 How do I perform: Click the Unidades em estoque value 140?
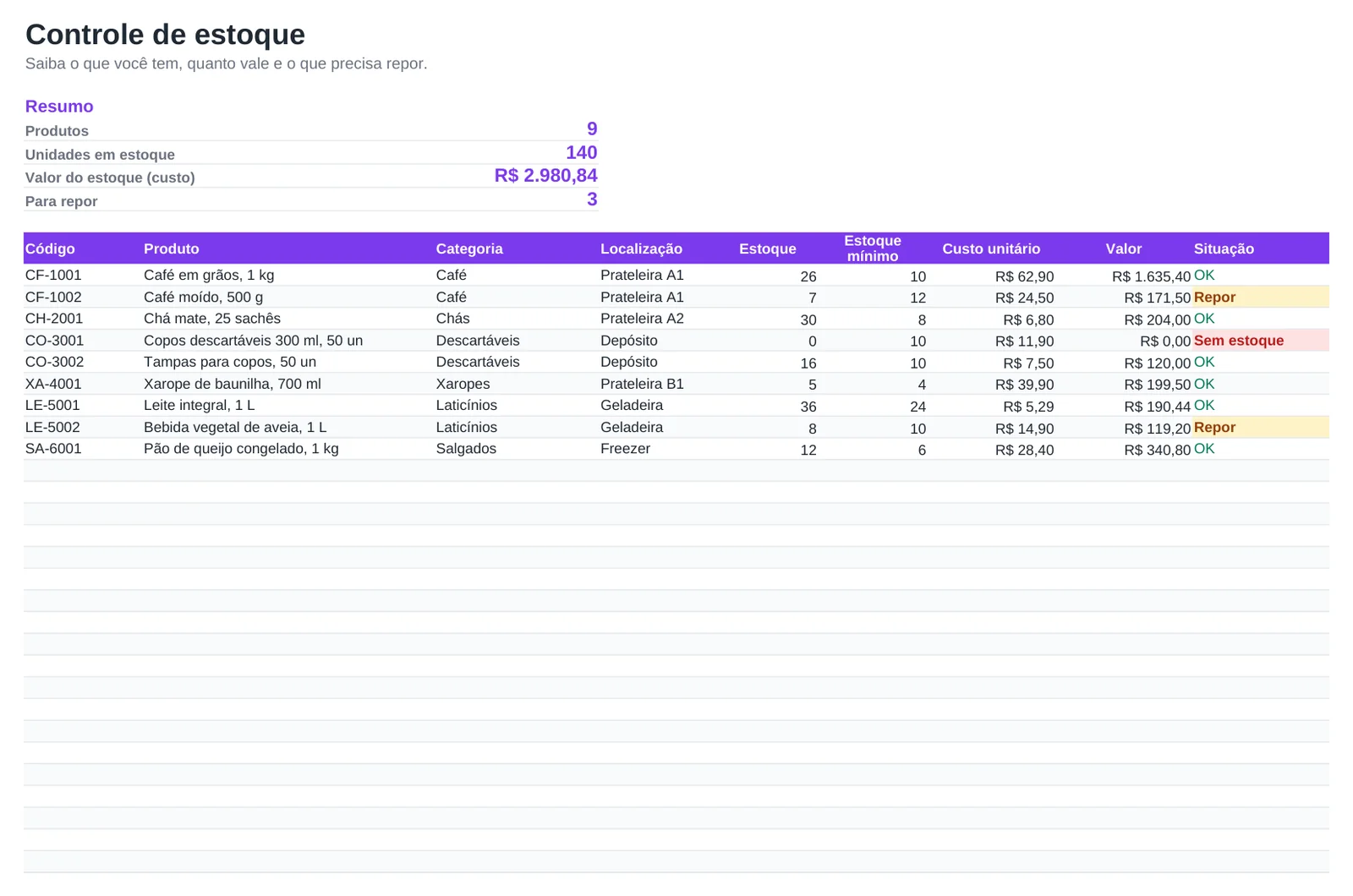(582, 152)
